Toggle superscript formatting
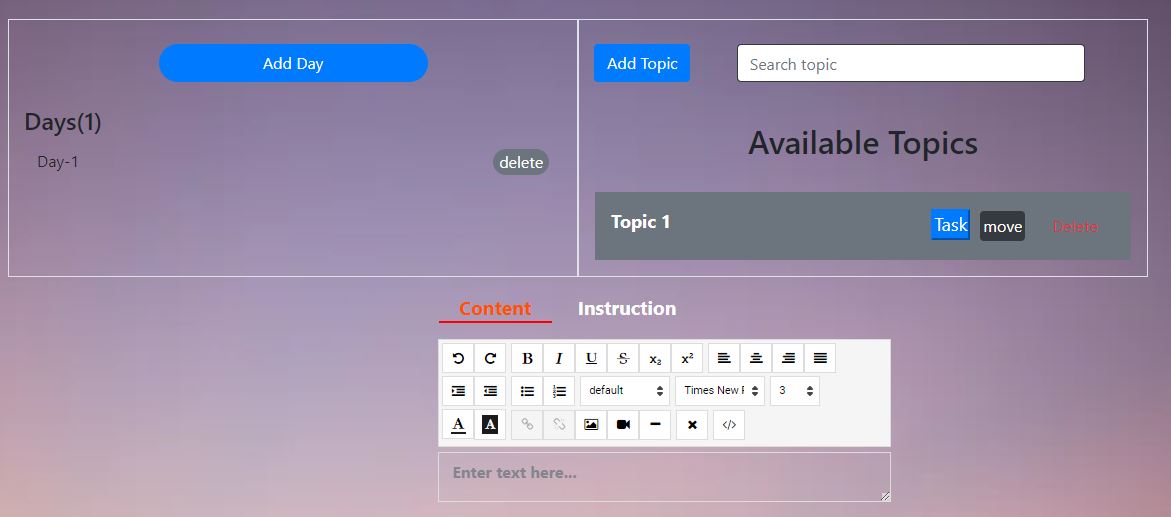The width and height of the screenshot is (1171, 517). coord(687,358)
